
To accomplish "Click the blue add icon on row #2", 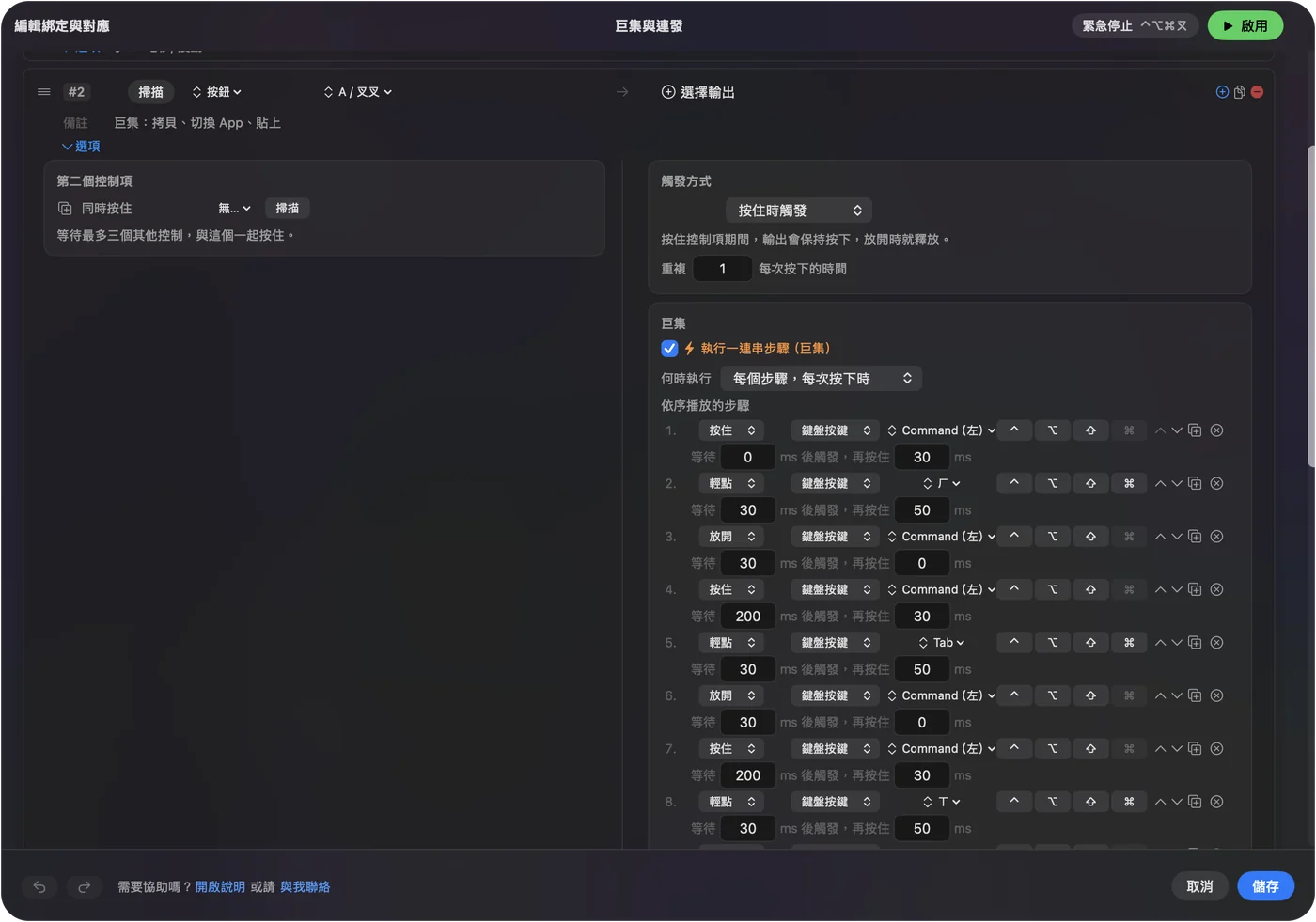I will tap(1222, 92).
